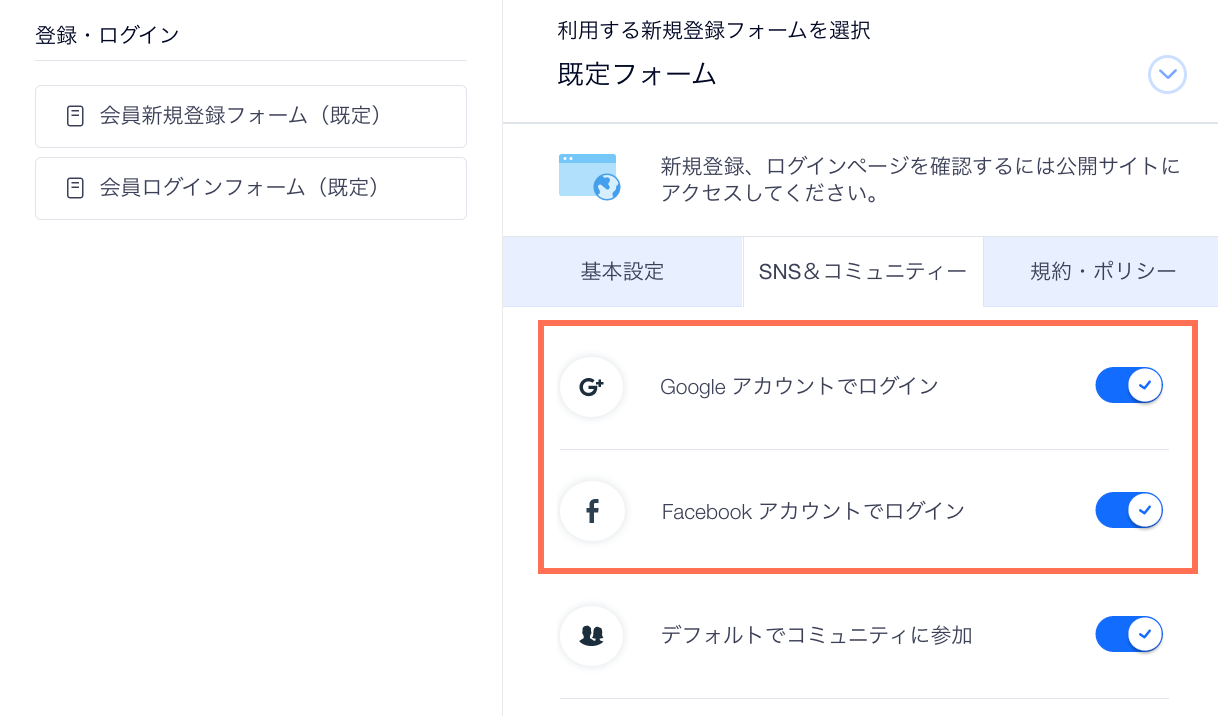
Task: Click the form icon beside 会員新規登録フォーム（既定）
Action: 74,116
